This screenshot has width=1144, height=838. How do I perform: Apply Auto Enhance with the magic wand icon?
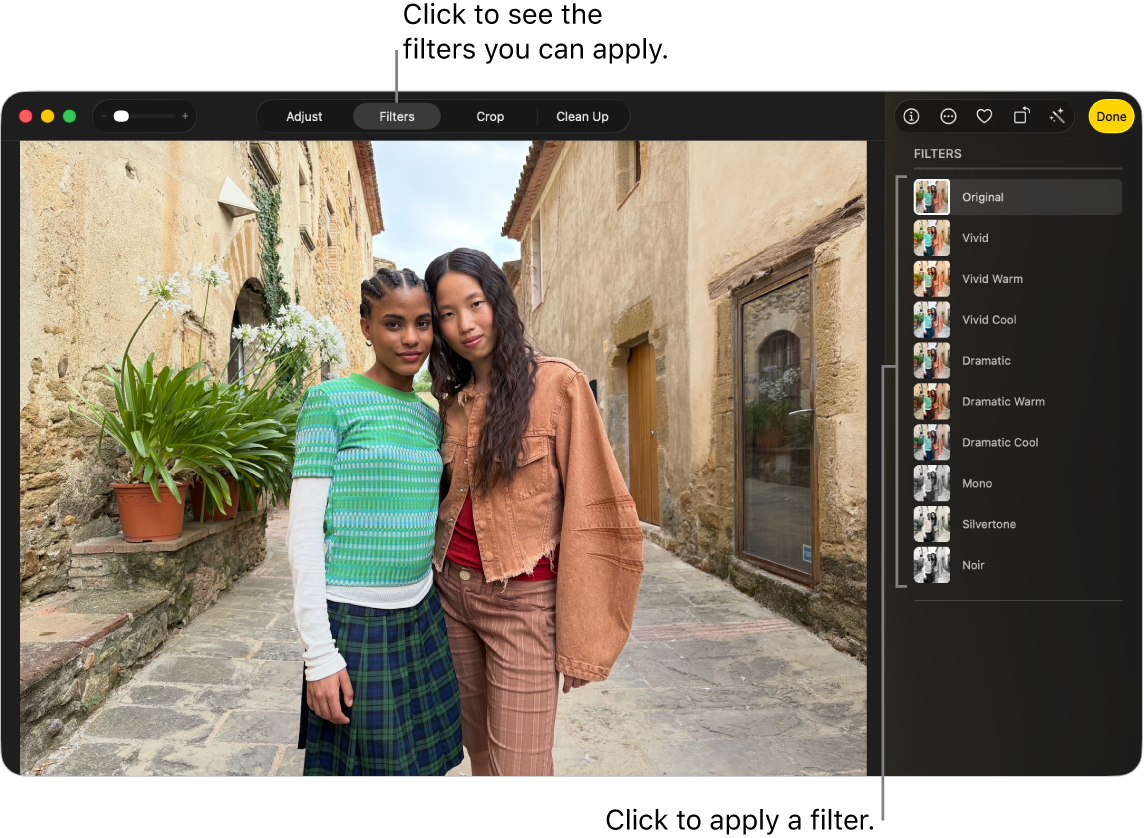coord(1057,116)
